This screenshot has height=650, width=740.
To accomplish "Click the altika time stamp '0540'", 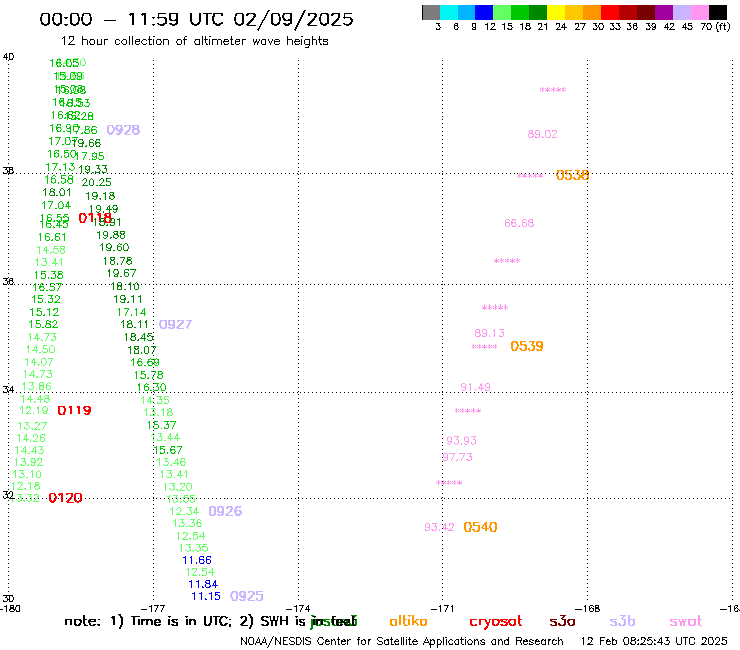I will (x=480, y=527).
